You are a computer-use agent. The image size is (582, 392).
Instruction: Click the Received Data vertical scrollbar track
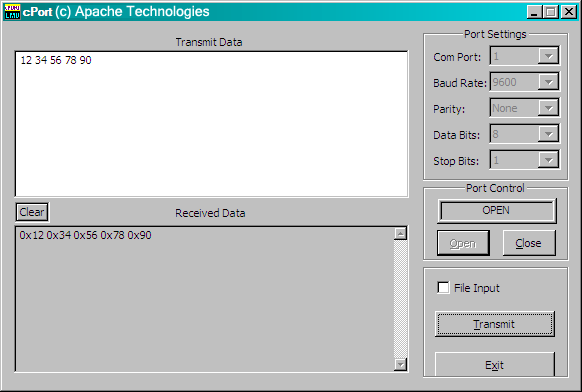point(400,299)
